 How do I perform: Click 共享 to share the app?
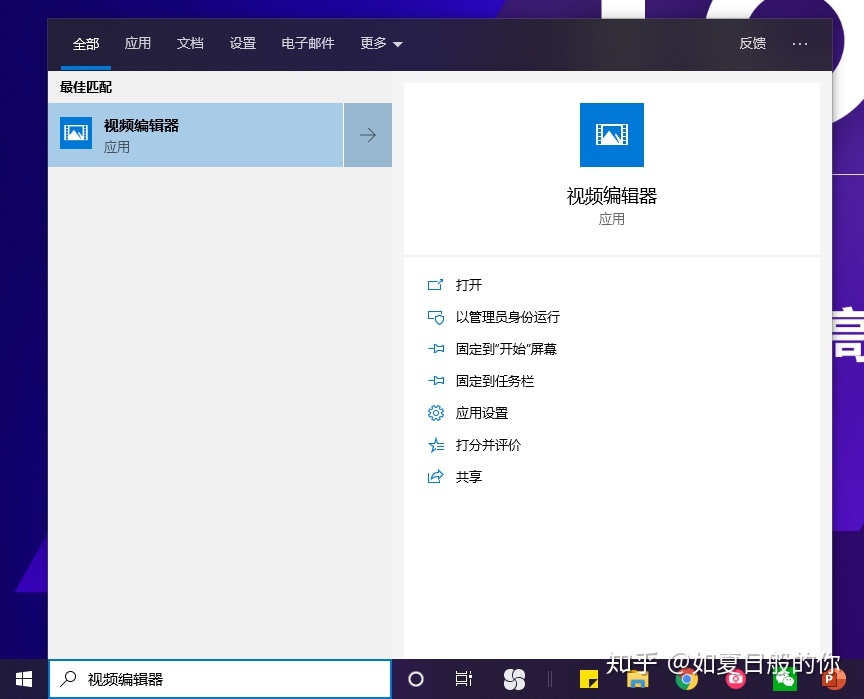coord(468,476)
